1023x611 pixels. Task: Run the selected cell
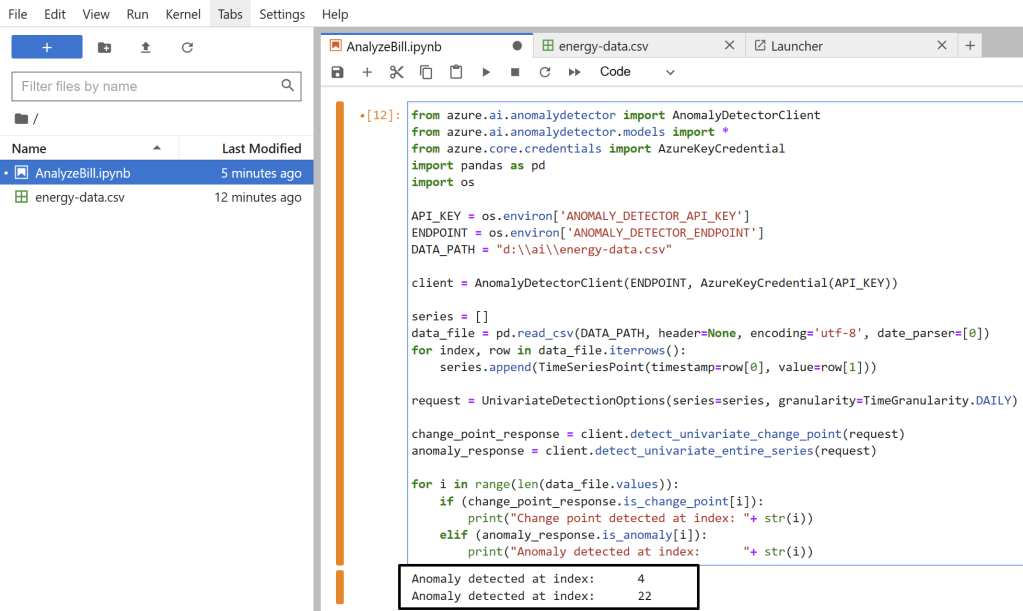(x=486, y=72)
